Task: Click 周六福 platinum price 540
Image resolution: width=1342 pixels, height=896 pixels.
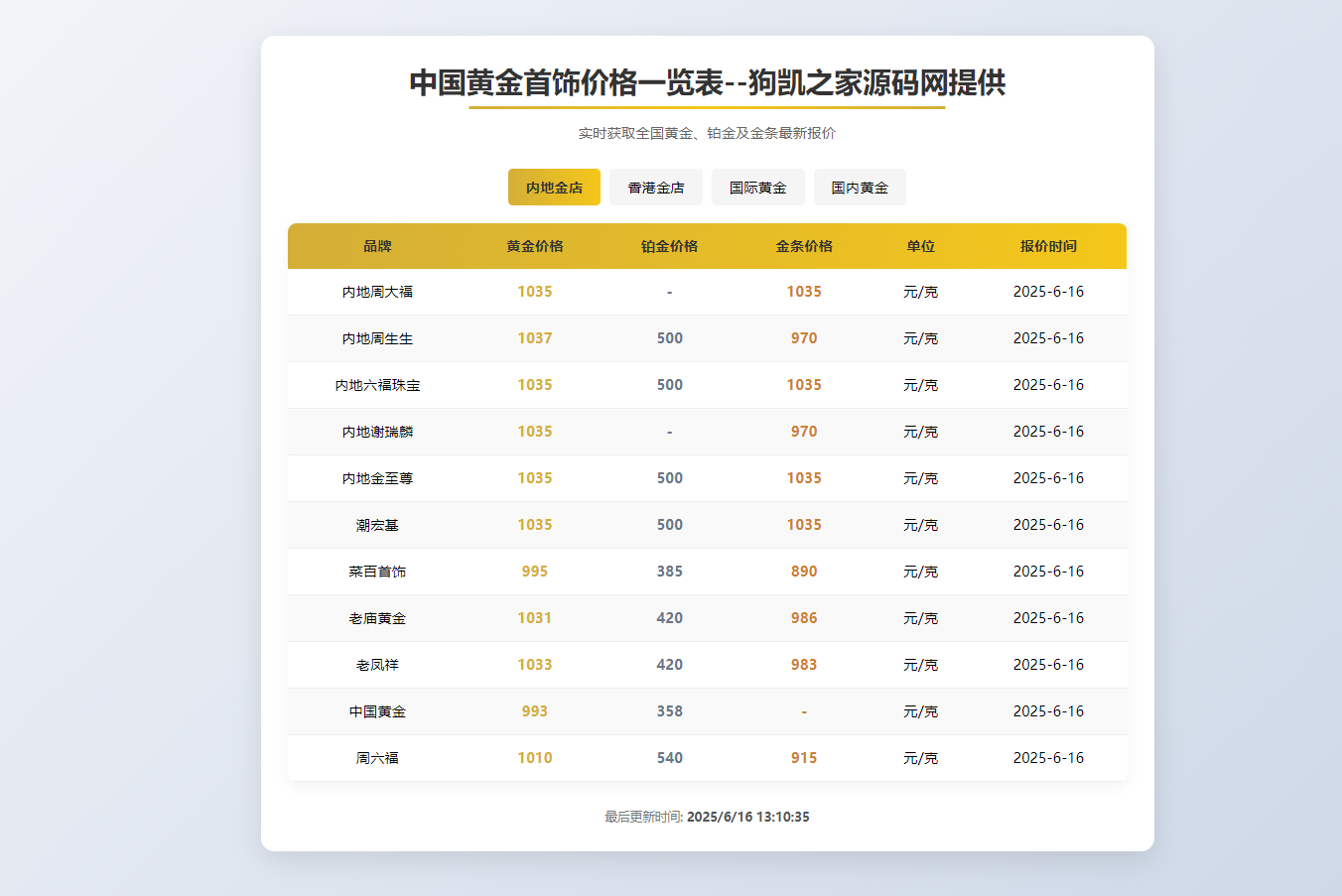Action: pos(670,758)
